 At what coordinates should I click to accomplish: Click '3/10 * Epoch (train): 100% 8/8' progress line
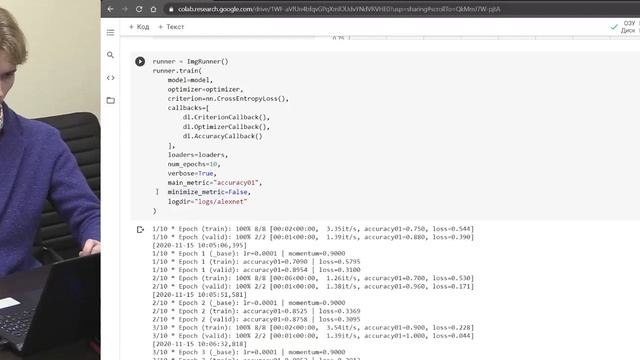coord(313,328)
